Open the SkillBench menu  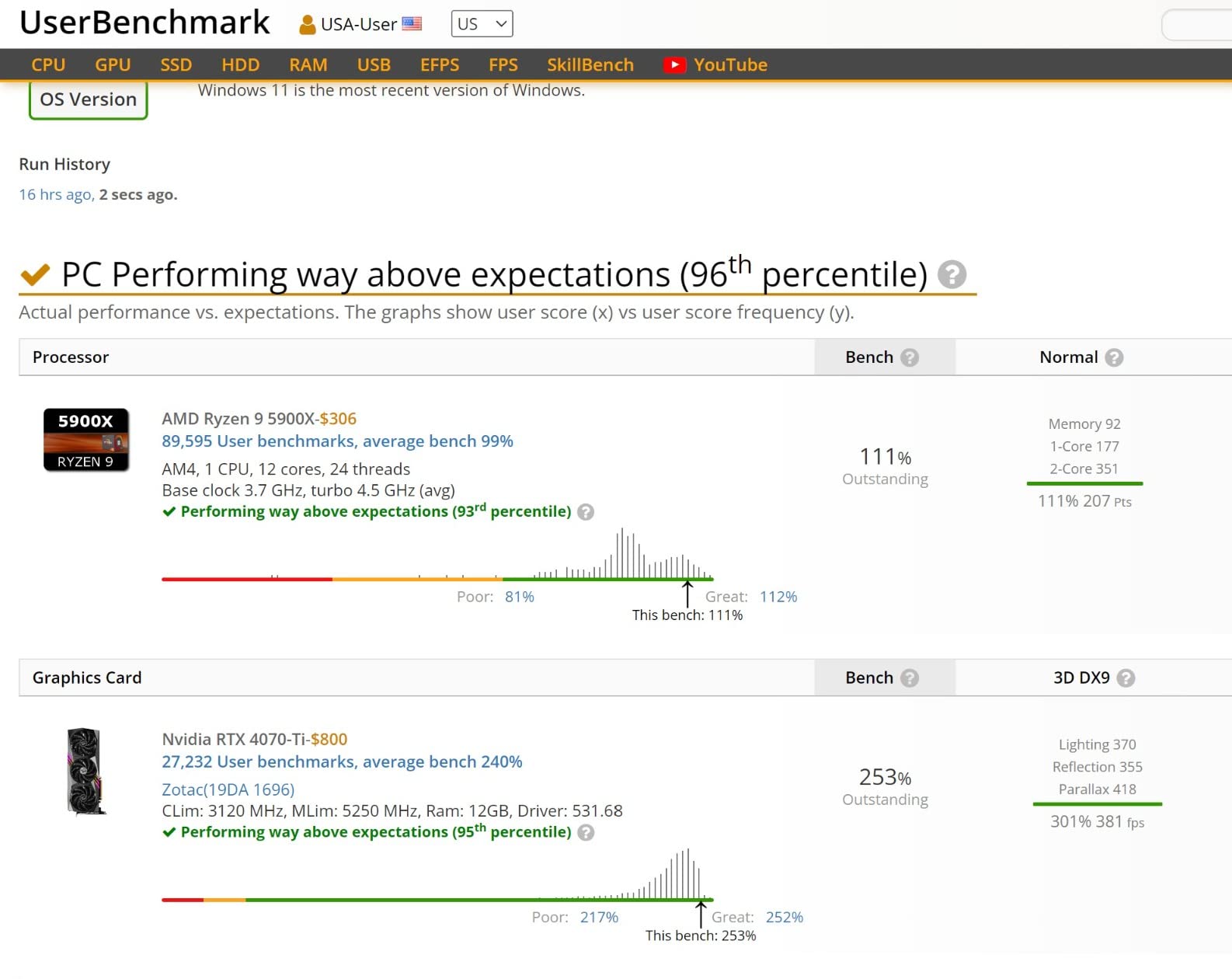[590, 65]
